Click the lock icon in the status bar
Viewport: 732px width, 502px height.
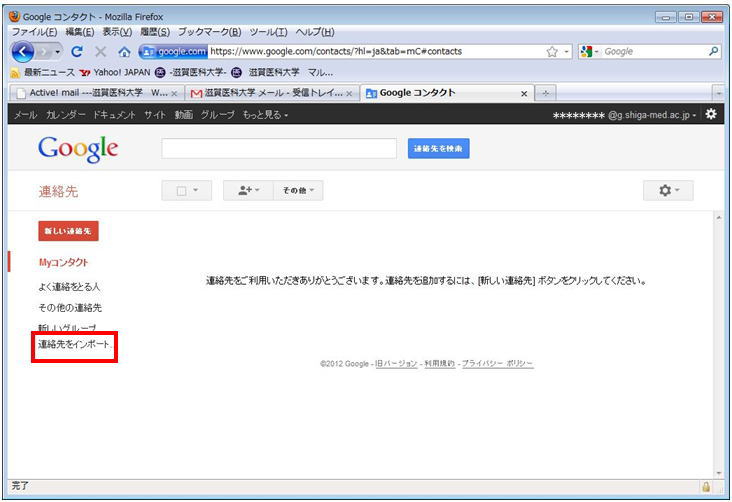coord(706,487)
